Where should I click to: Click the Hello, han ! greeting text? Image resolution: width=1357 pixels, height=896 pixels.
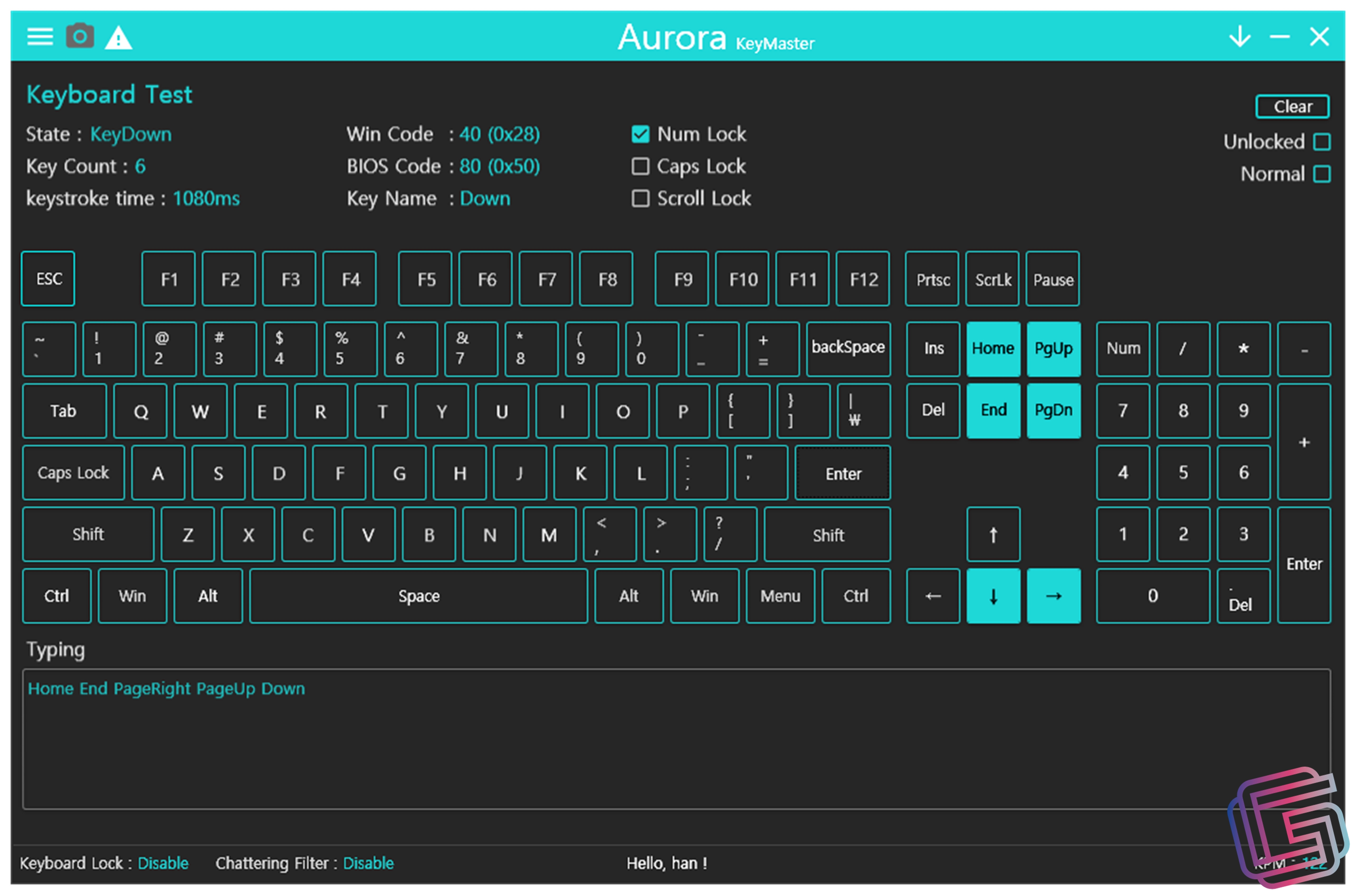tap(667, 863)
